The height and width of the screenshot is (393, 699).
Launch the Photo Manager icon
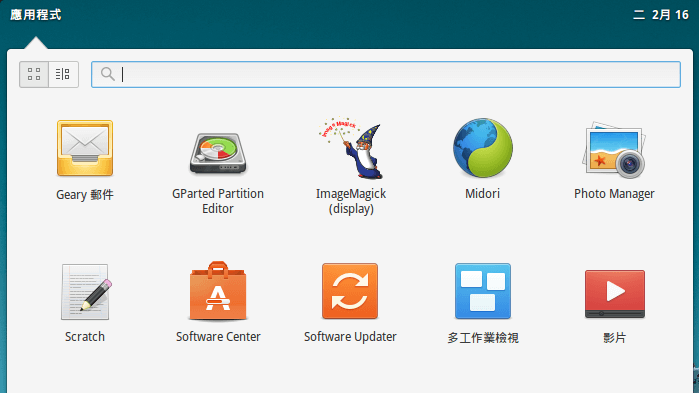pos(614,150)
